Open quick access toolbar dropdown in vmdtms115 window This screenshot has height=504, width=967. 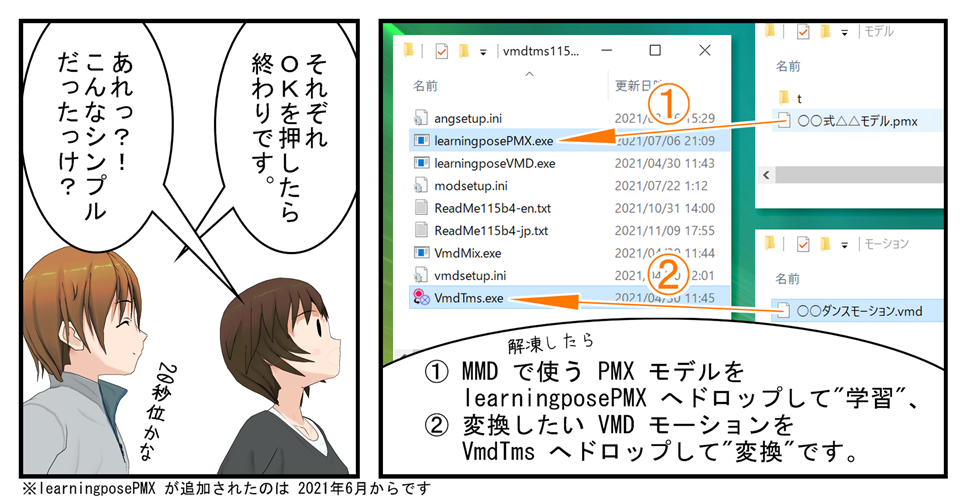tap(483, 52)
